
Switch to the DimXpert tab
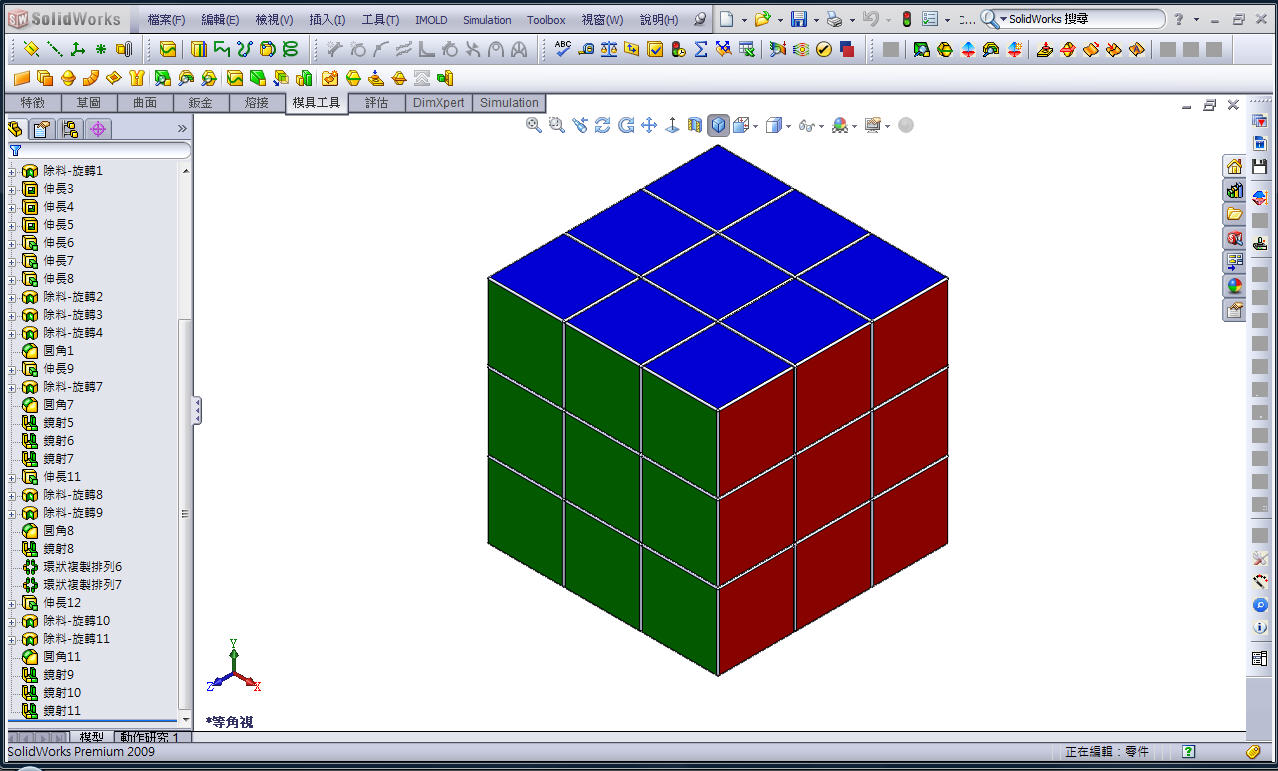[x=439, y=103]
